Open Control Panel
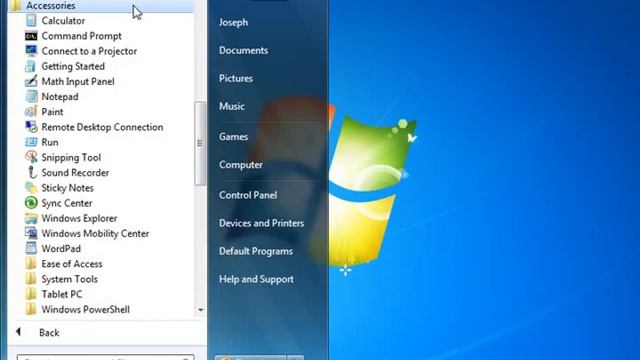This screenshot has height=360, width=640. tap(248, 195)
